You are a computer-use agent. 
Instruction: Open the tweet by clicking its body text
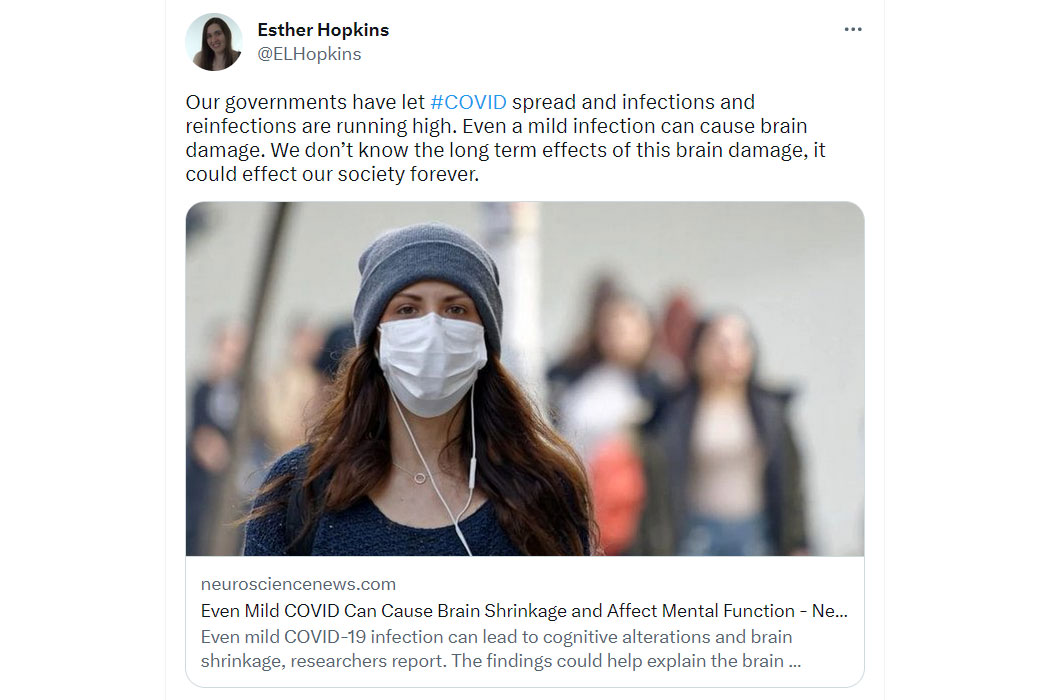(506, 138)
